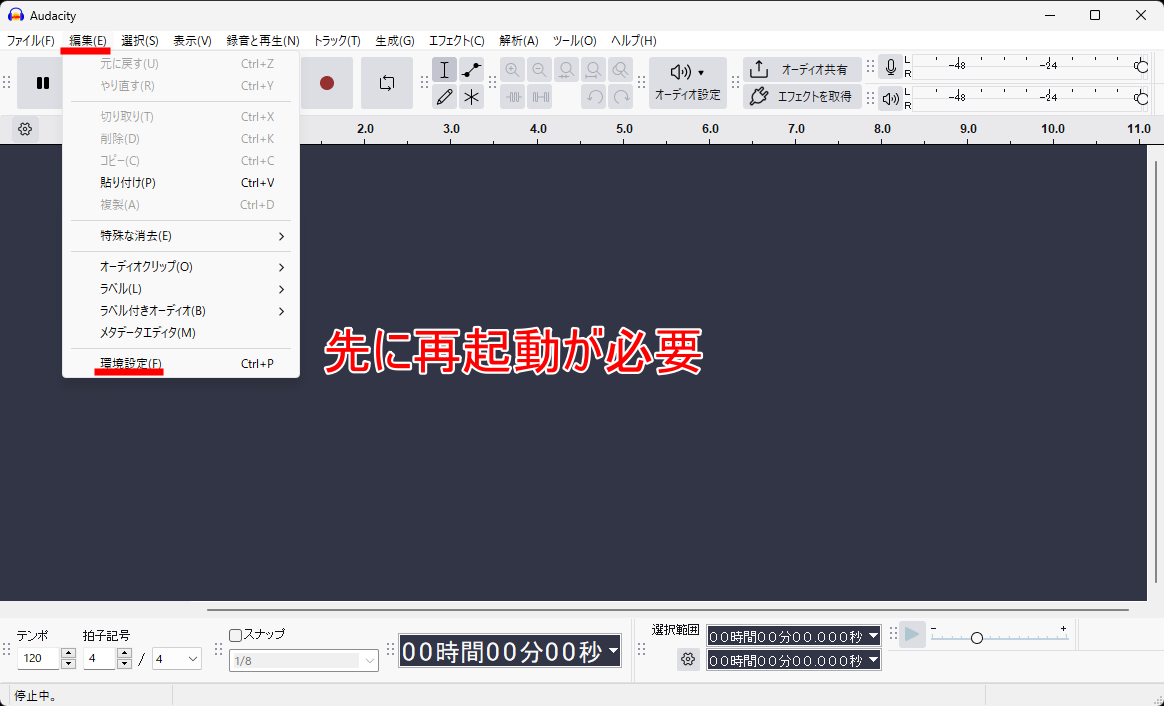Click the 5.0 mark on the timeline ruler

624,129
